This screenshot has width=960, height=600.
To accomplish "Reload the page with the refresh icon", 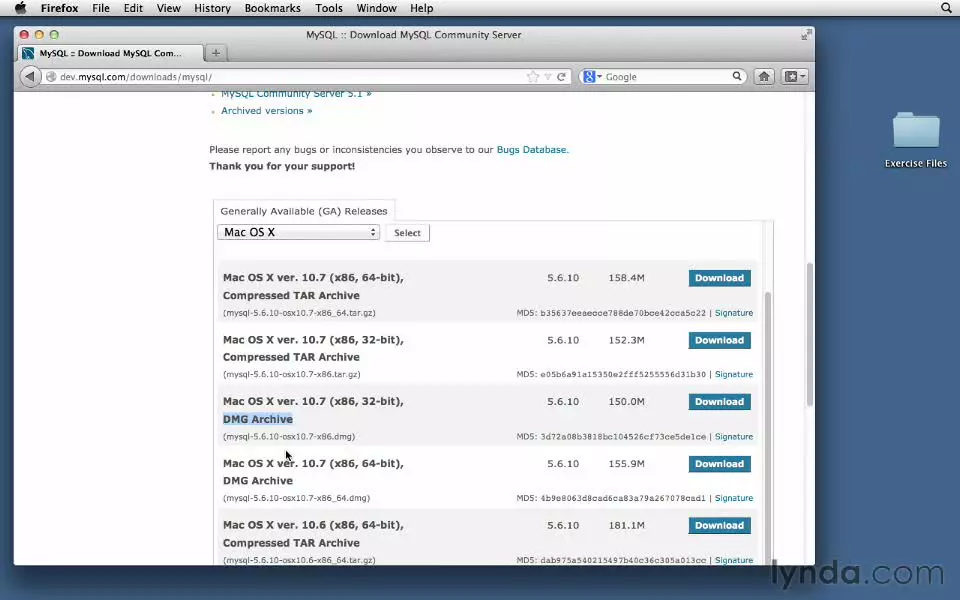I will (x=562, y=77).
